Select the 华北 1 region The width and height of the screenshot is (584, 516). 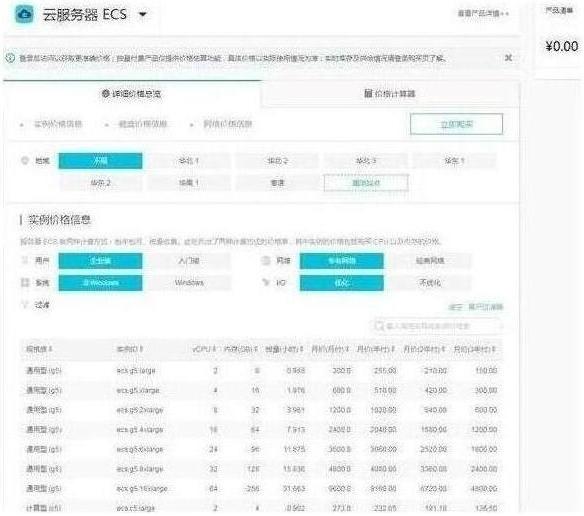189,161
